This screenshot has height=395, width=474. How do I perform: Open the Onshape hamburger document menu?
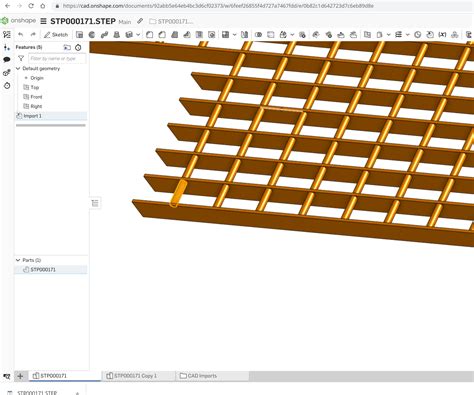click(43, 21)
